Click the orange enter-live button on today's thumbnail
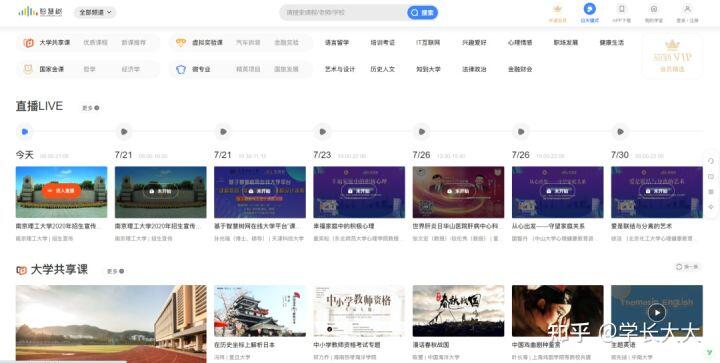 [62, 190]
